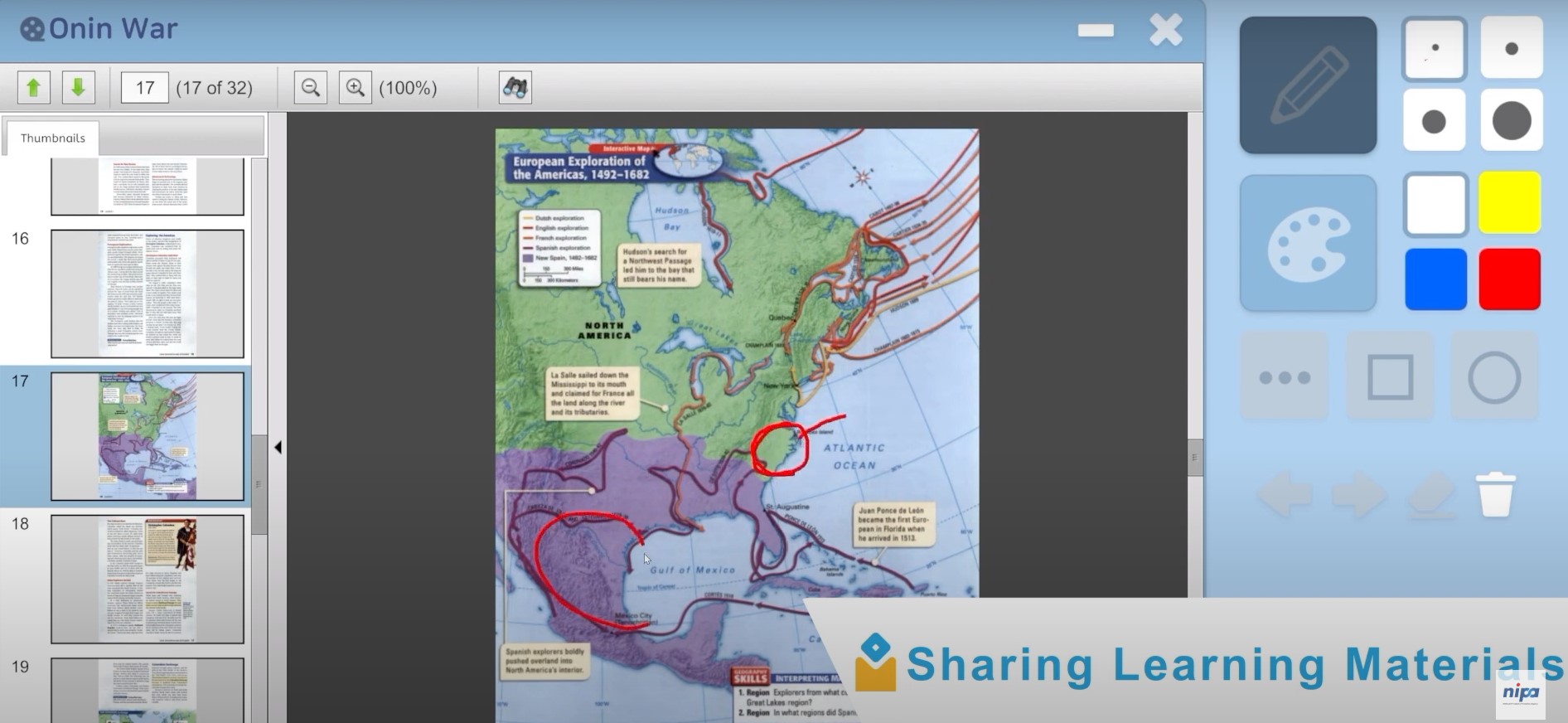
Task: Pick the yellow color swatch
Action: (1510, 203)
